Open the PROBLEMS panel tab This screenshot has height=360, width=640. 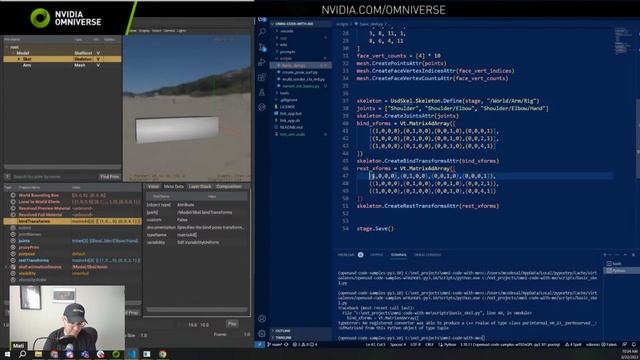coord(347,255)
